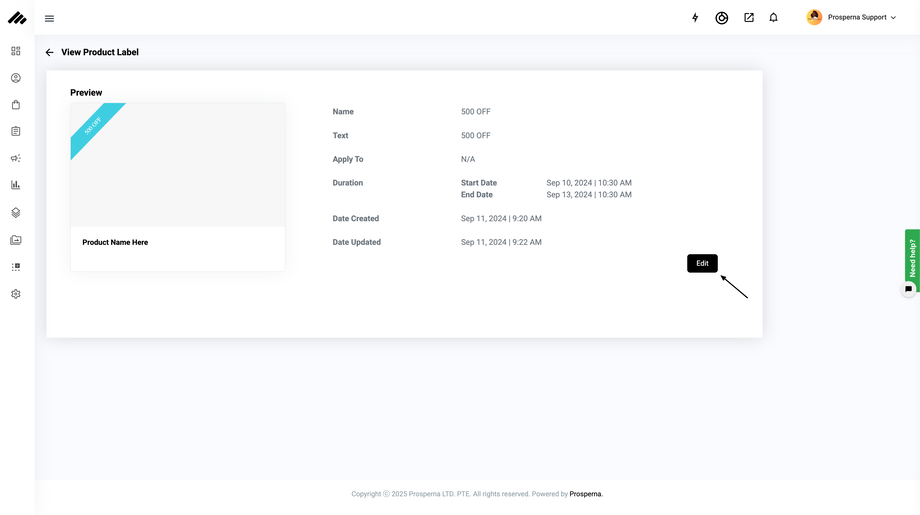Click the Start Date label

coord(479,183)
